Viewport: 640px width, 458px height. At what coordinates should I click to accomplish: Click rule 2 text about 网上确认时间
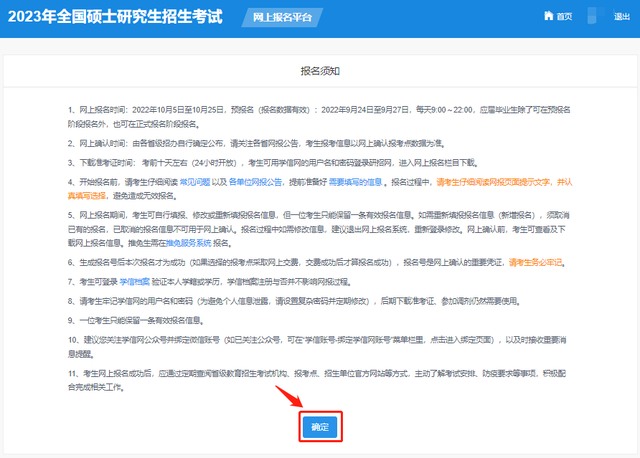256,143
